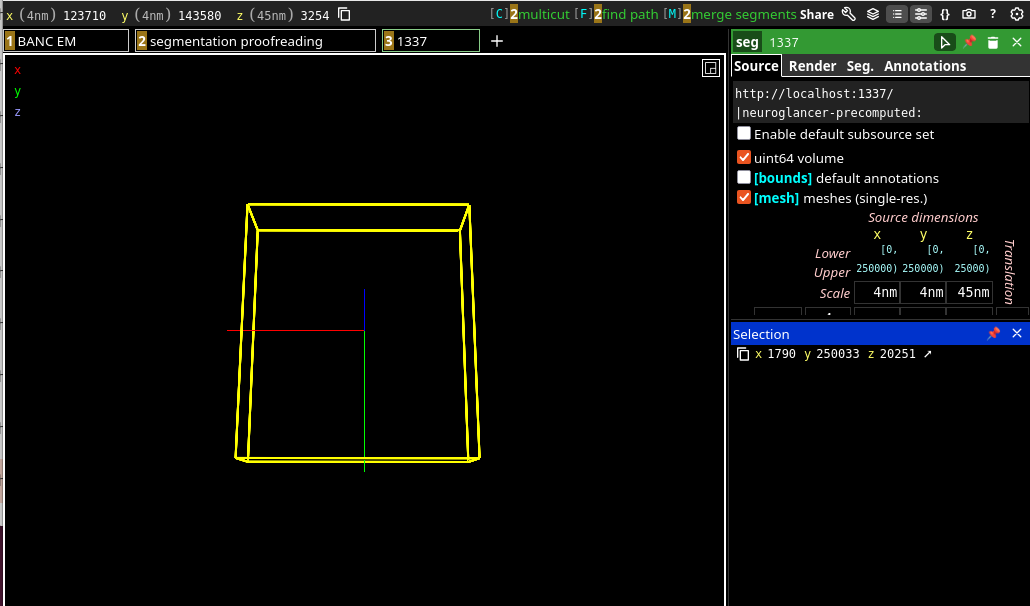1030x606 pixels.
Task: Select the segmentation proofreading layer tab
Action: click(256, 41)
